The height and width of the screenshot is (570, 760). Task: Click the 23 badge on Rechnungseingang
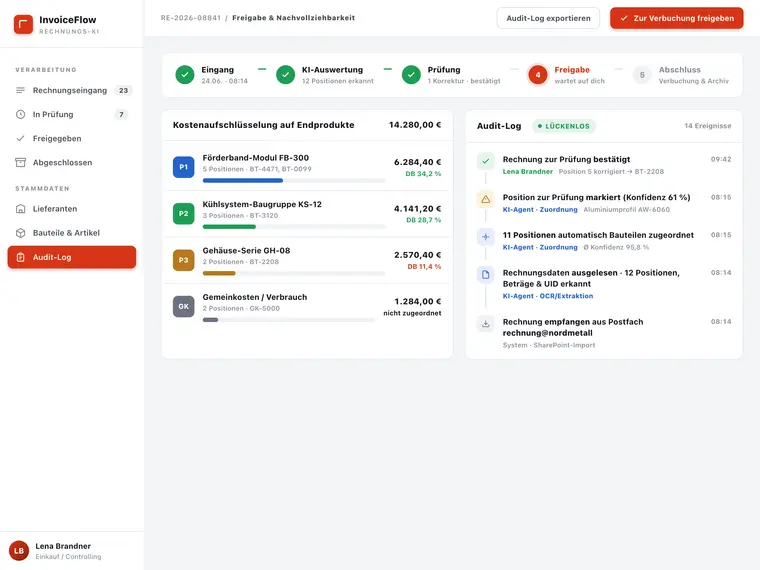click(x=124, y=90)
